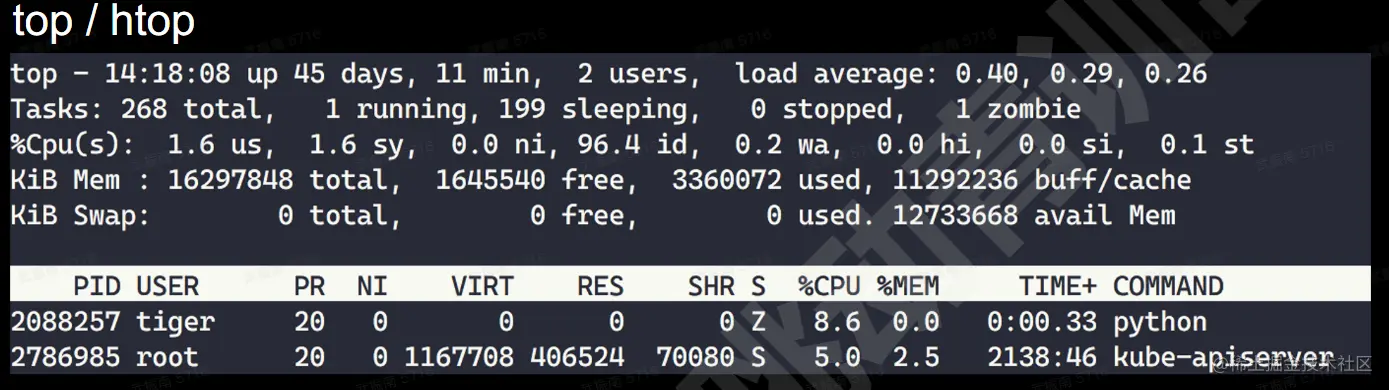1389x390 pixels.
Task: Select the USER column header
Action: tap(167, 287)
